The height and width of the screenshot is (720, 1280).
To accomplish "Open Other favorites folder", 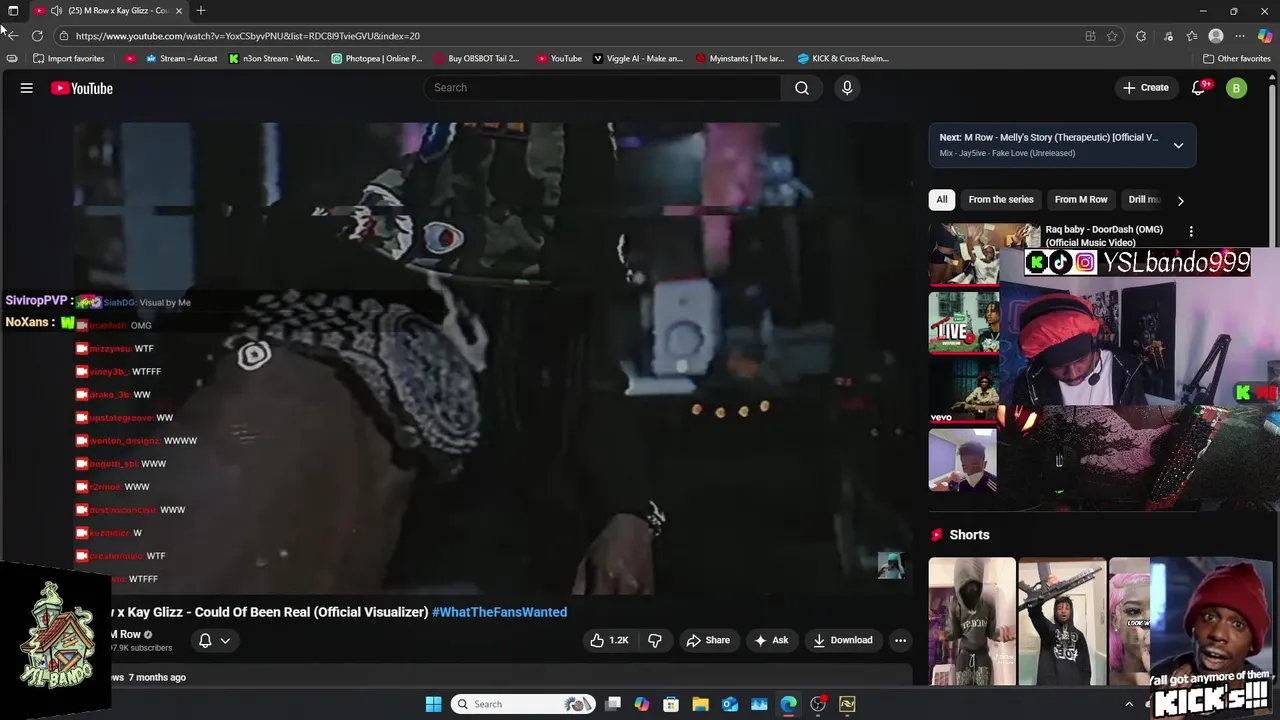I will [x=1236, y=58].
